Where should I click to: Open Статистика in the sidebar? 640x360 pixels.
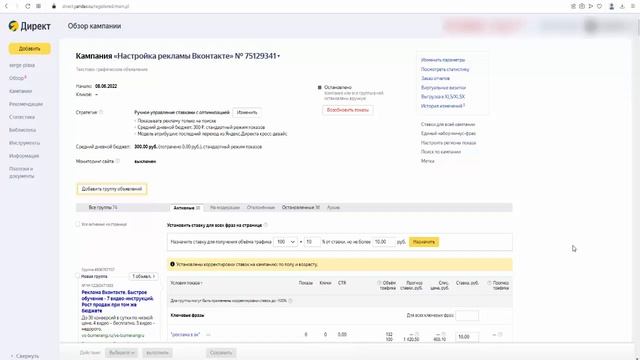(x=22, y=117)
